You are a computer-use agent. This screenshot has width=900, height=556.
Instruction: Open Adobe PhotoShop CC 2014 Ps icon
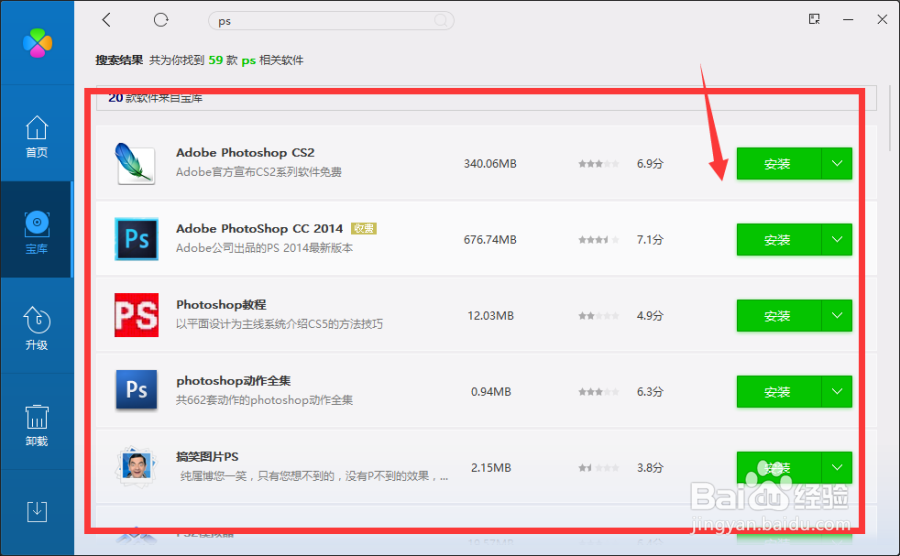click(x=137, y=239)
